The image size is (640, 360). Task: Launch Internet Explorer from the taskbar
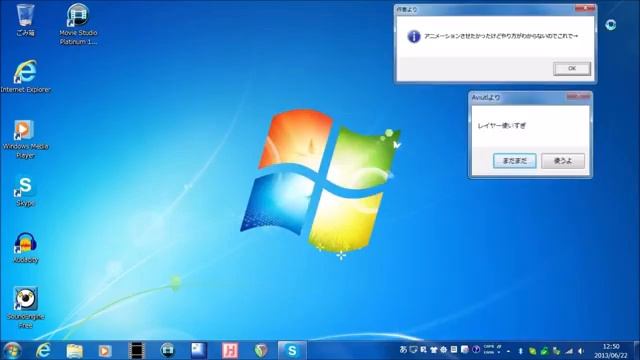[x=43, y=351]
